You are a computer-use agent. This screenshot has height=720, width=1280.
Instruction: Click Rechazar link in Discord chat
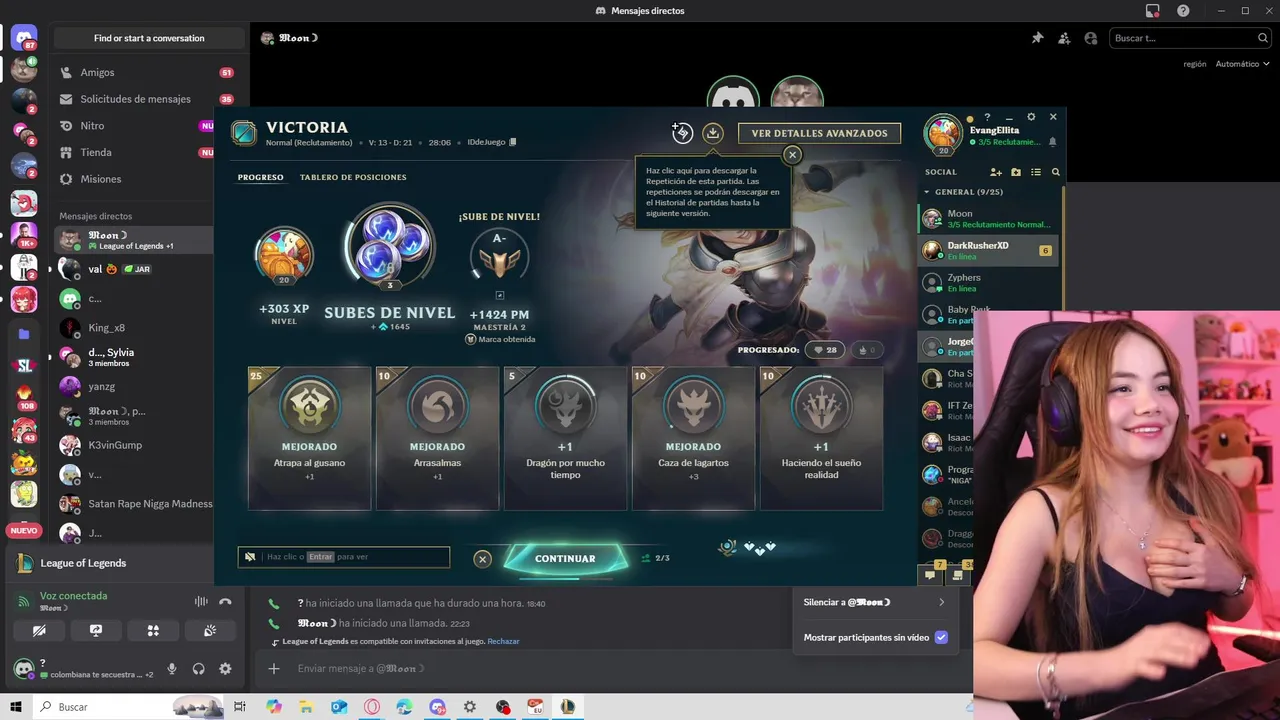(503, 641)
